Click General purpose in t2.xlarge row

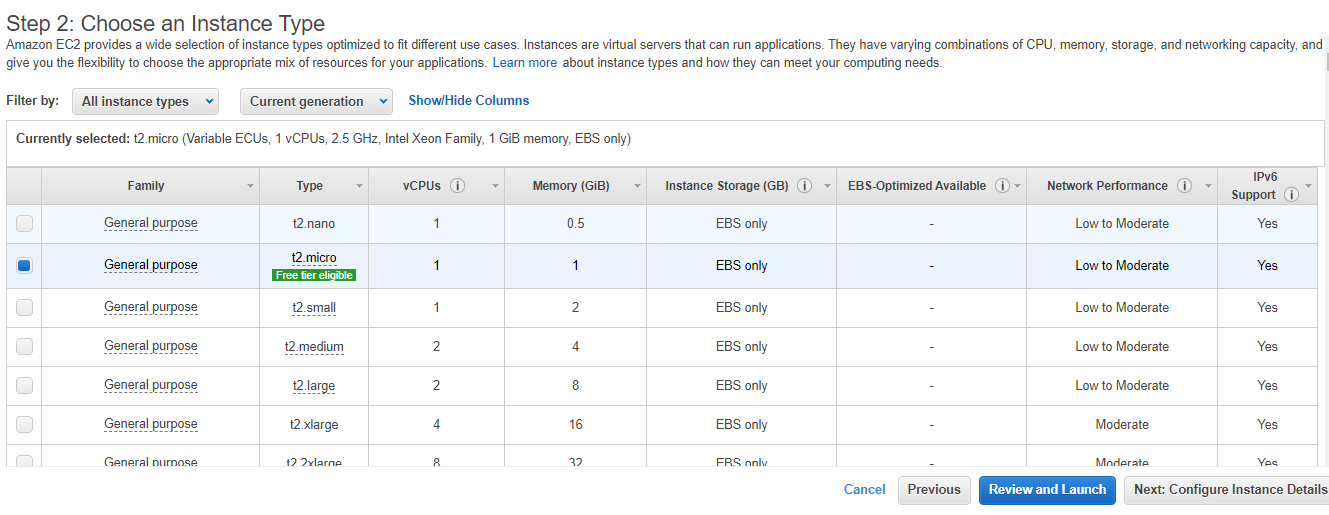151,424
